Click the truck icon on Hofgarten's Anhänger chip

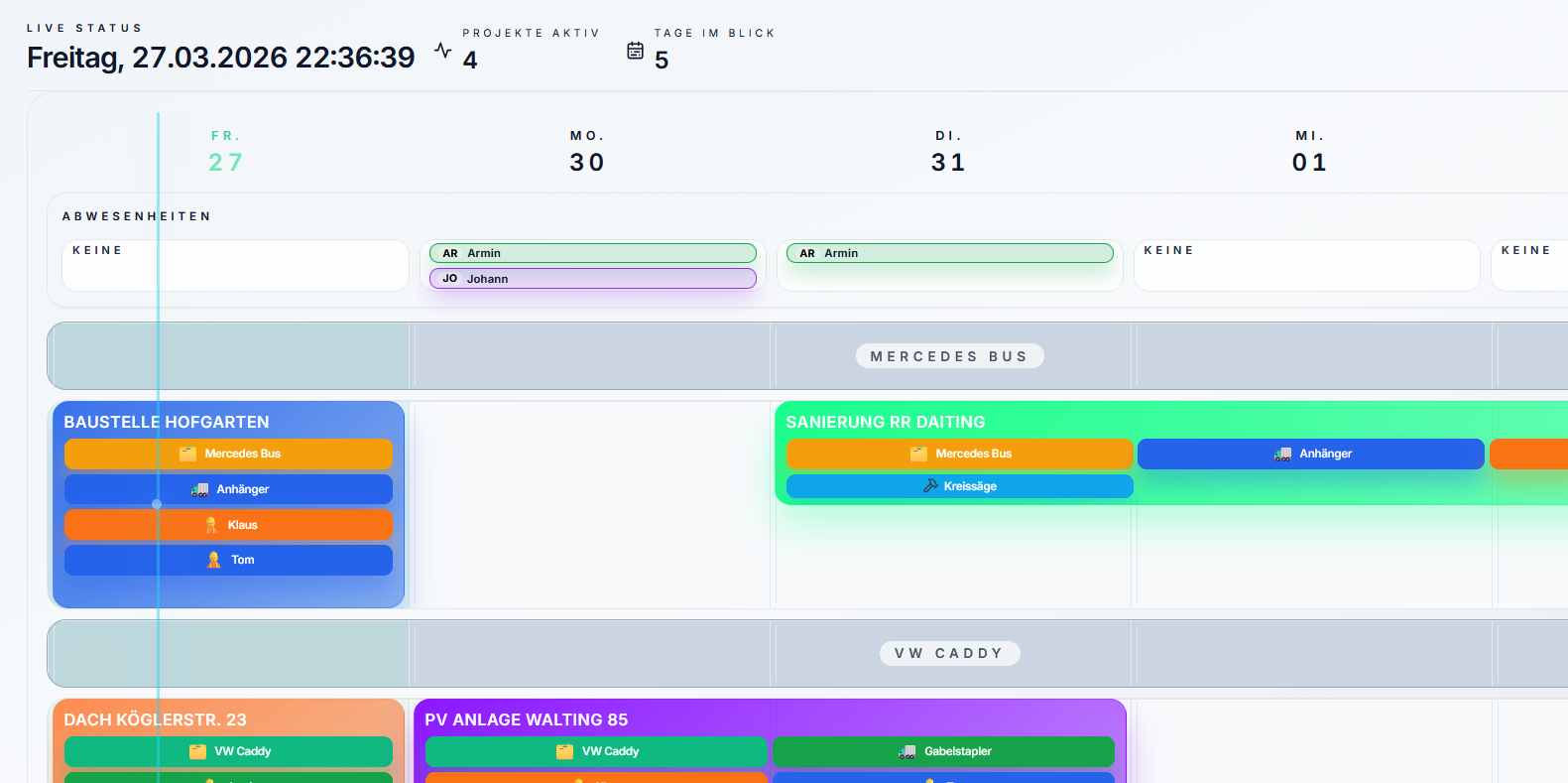[x=200, y=489]
